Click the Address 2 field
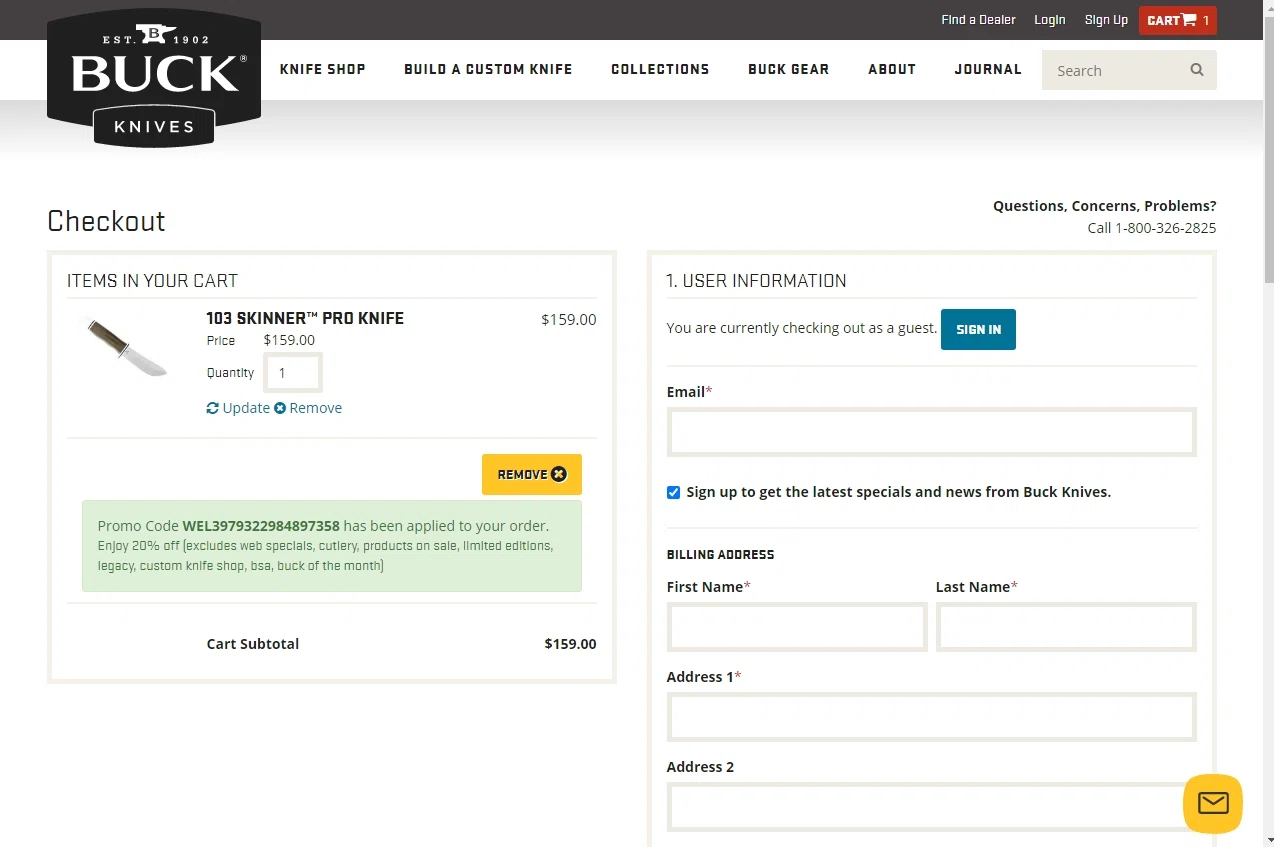 point(932,807)
